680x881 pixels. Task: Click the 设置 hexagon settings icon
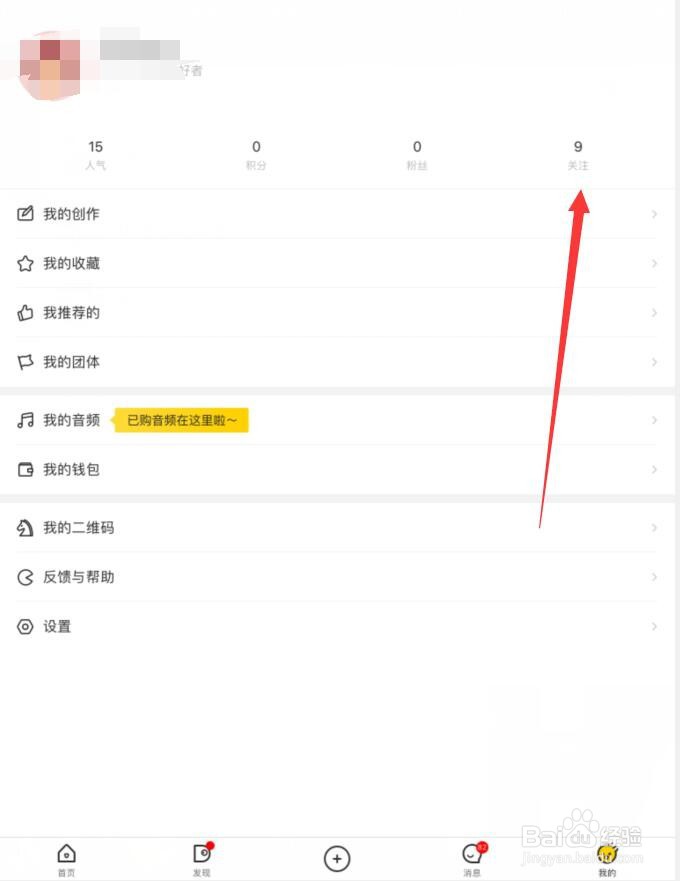(26, 627)
